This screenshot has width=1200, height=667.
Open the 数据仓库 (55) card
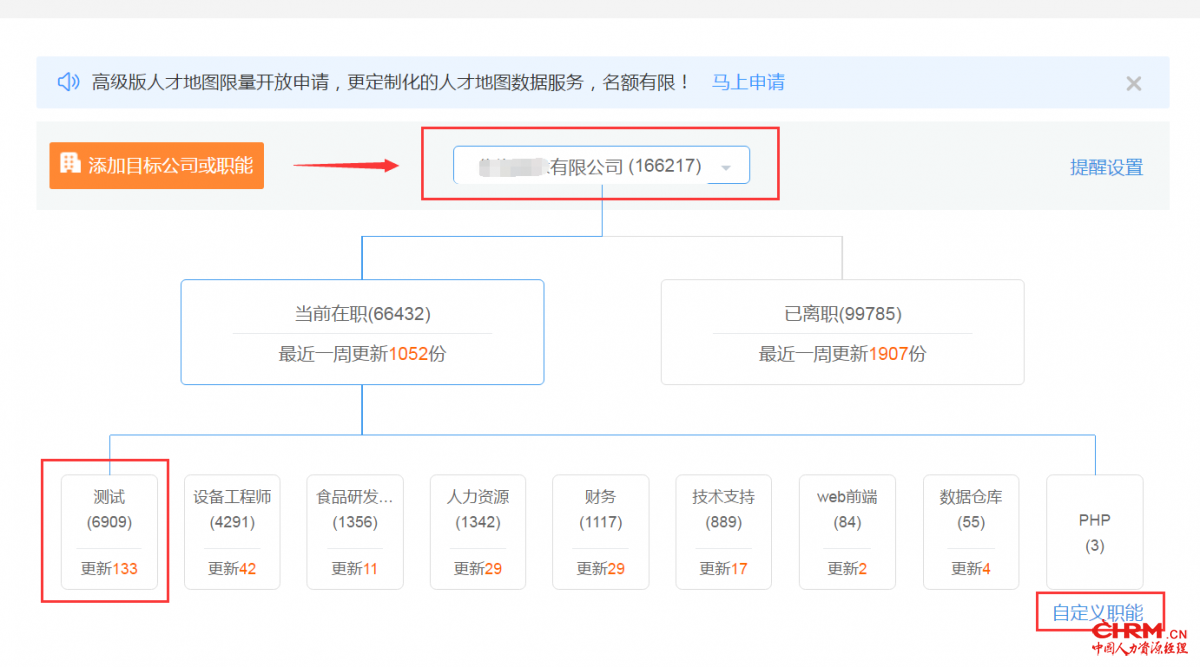[971, 532]
